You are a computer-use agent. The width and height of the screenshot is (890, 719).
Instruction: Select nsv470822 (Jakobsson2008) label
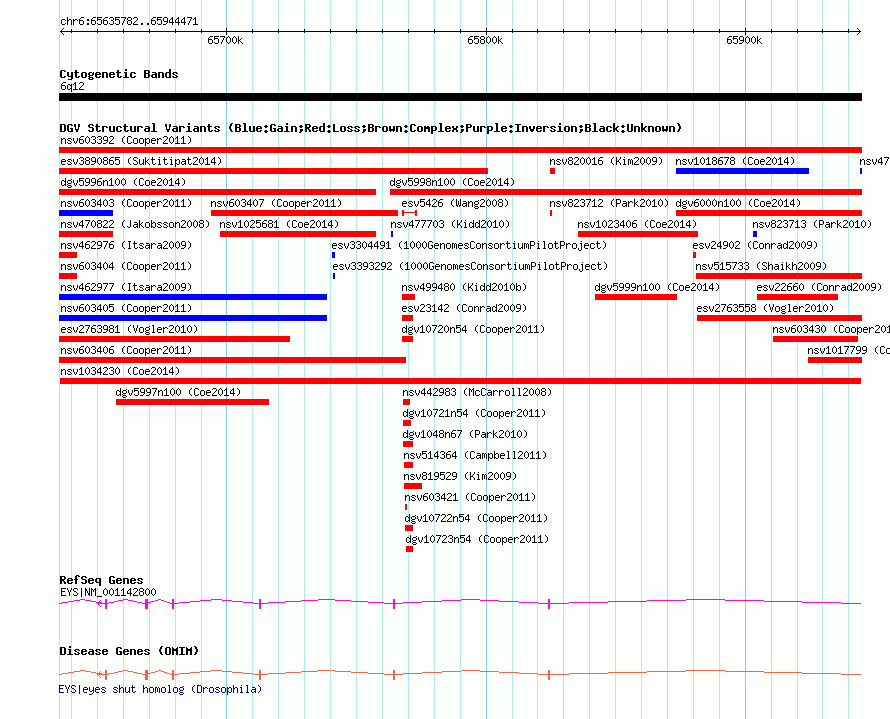135,224
